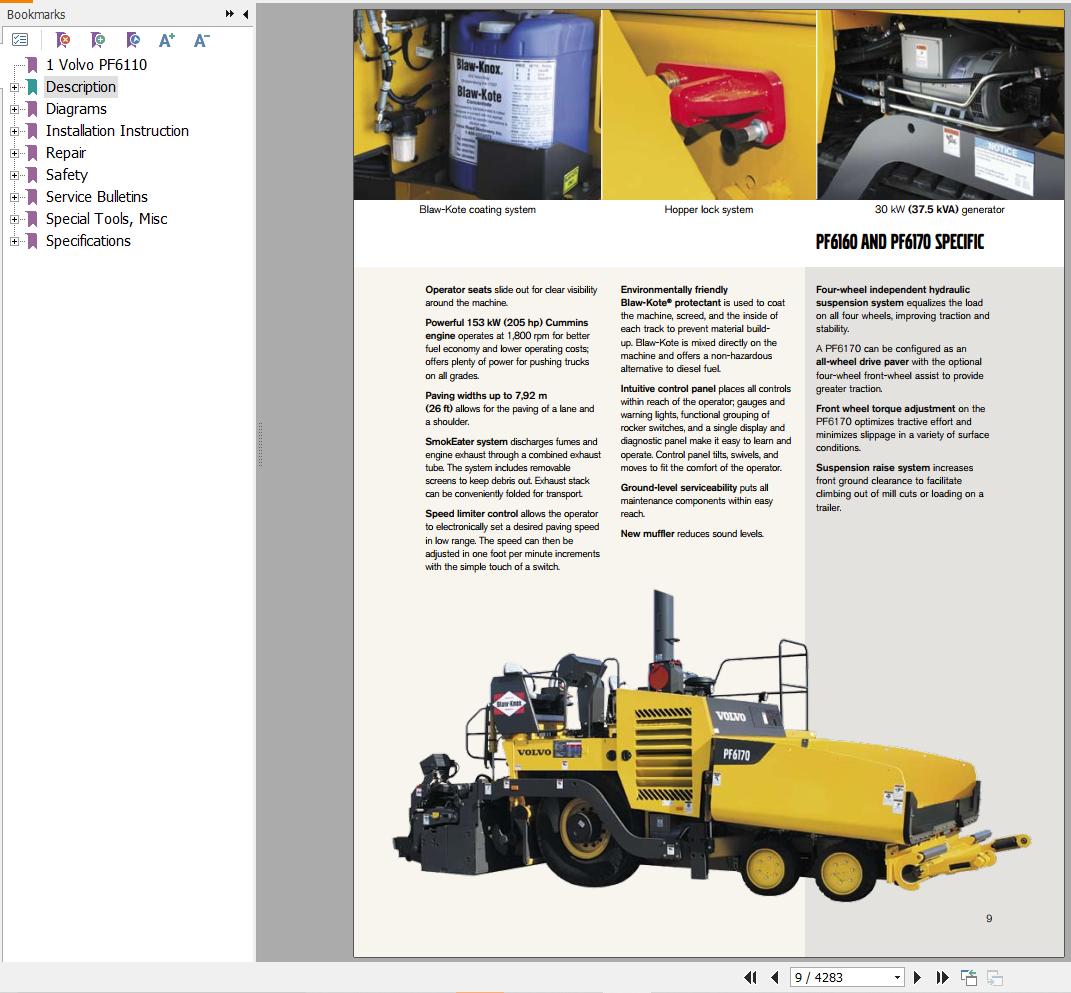Decrease bookmark text size with A-
The image size is (1071, 993).
pos(201,40)
